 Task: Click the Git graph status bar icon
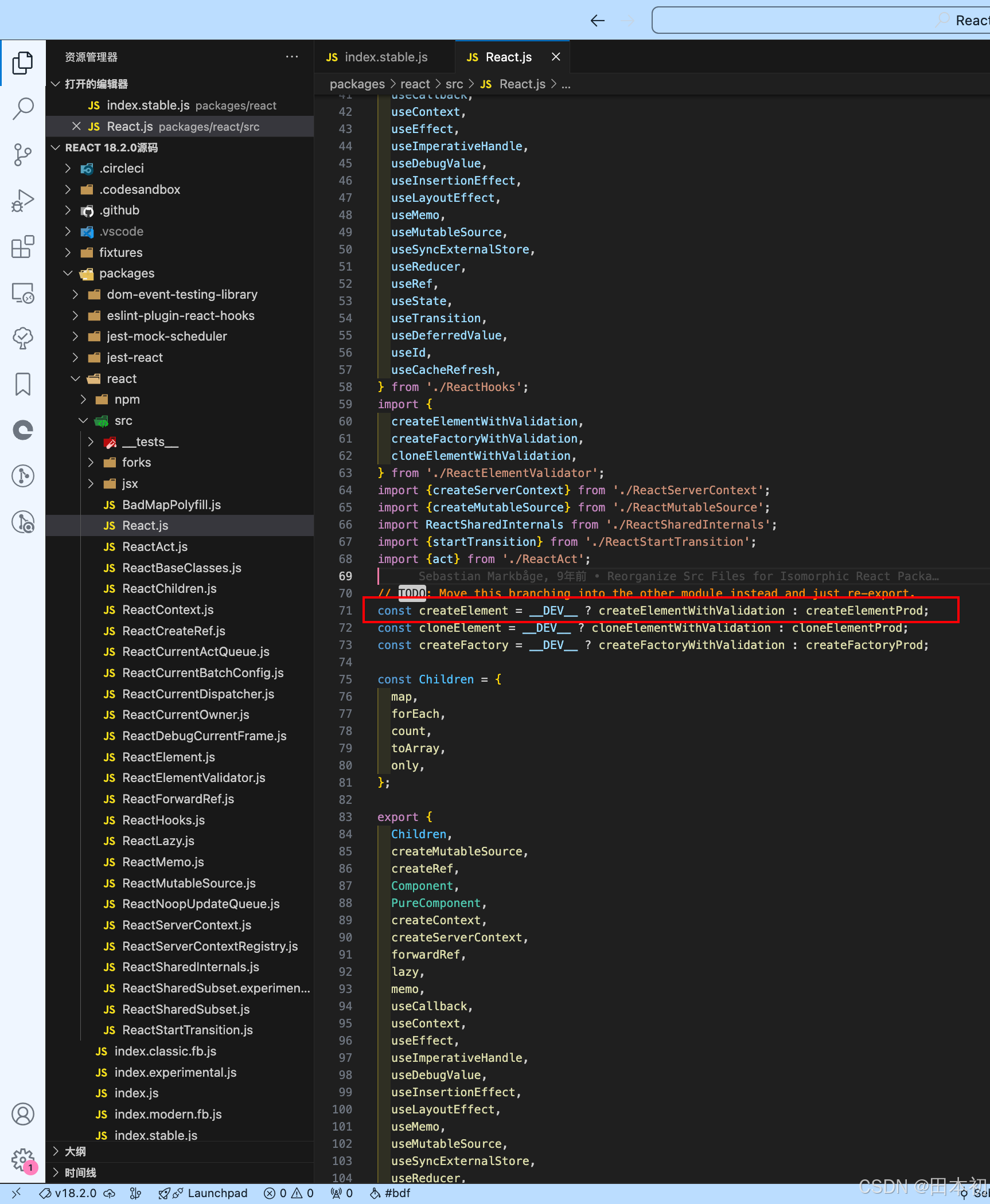coord(136,1193)
